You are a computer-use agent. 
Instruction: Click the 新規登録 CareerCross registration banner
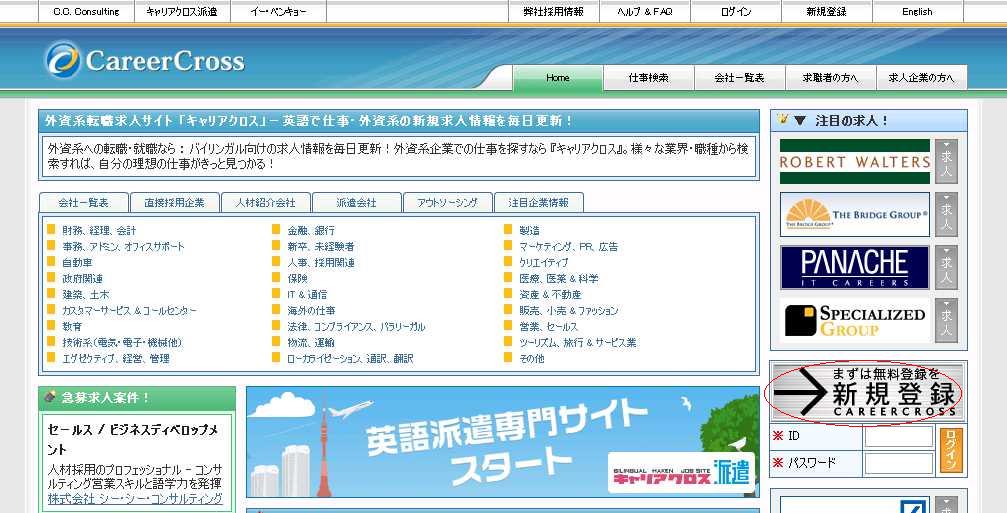(868, 392)
